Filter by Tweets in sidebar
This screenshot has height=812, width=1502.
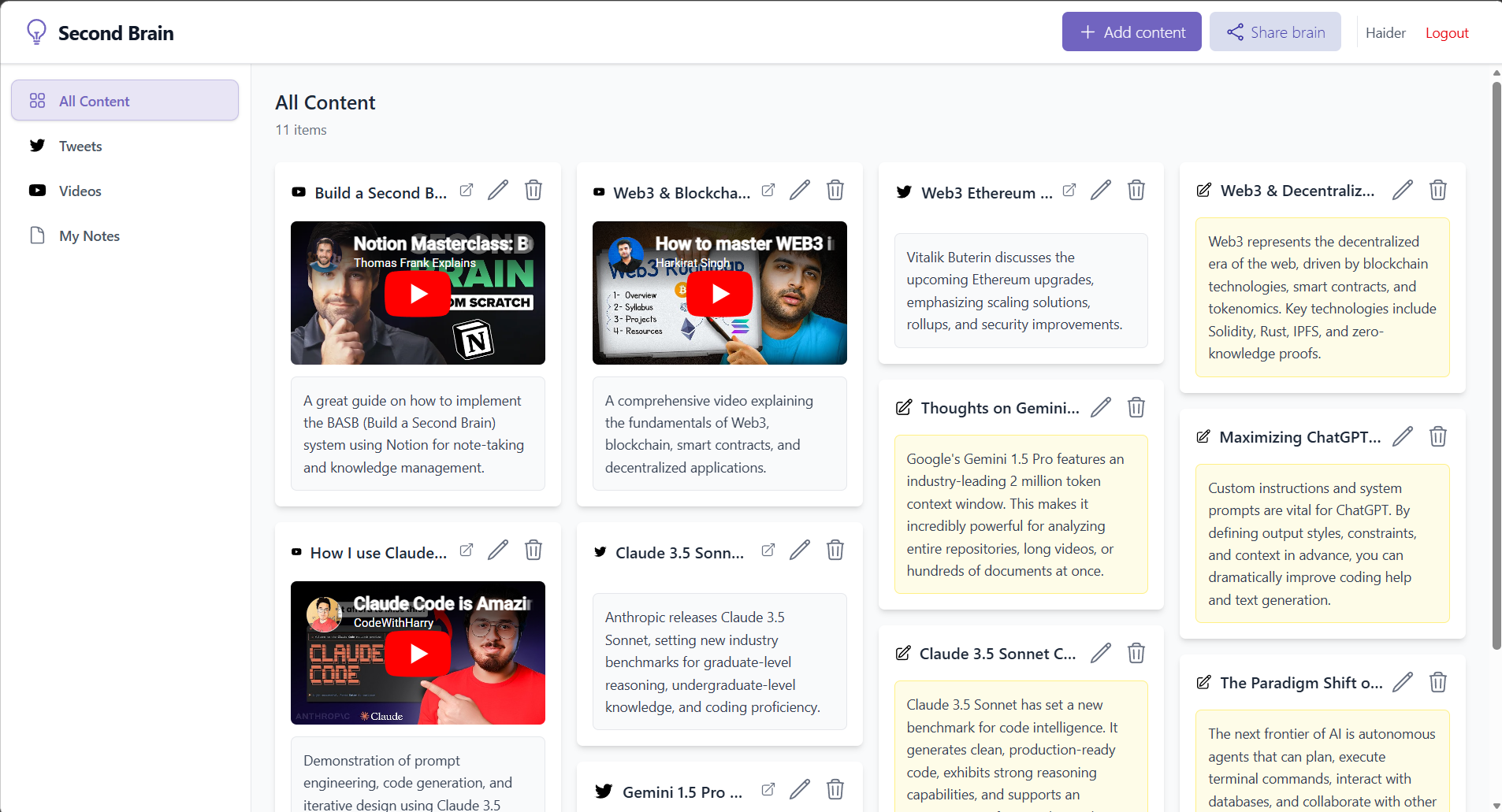(x=125, y=146)
